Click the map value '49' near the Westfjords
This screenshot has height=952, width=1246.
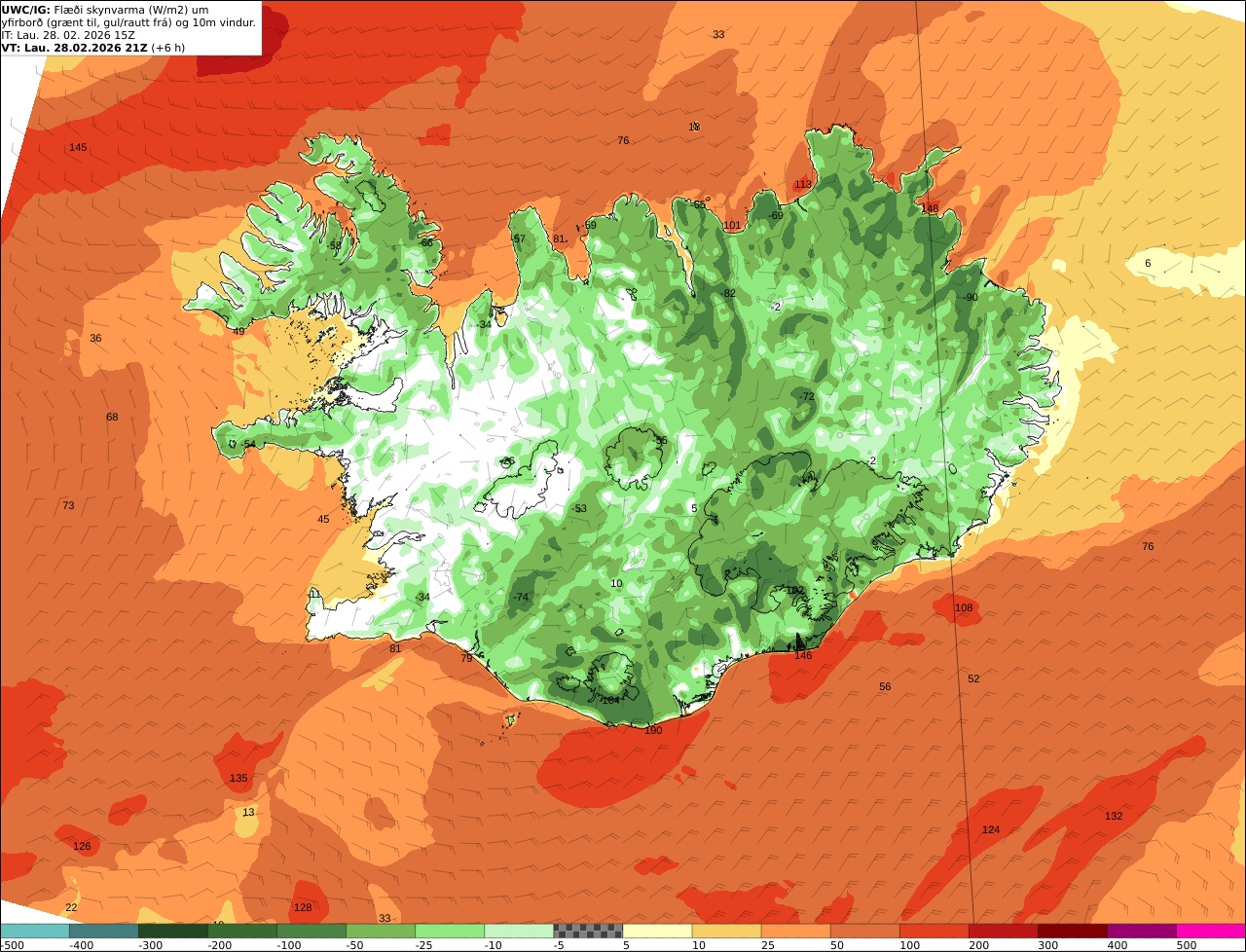238,331
